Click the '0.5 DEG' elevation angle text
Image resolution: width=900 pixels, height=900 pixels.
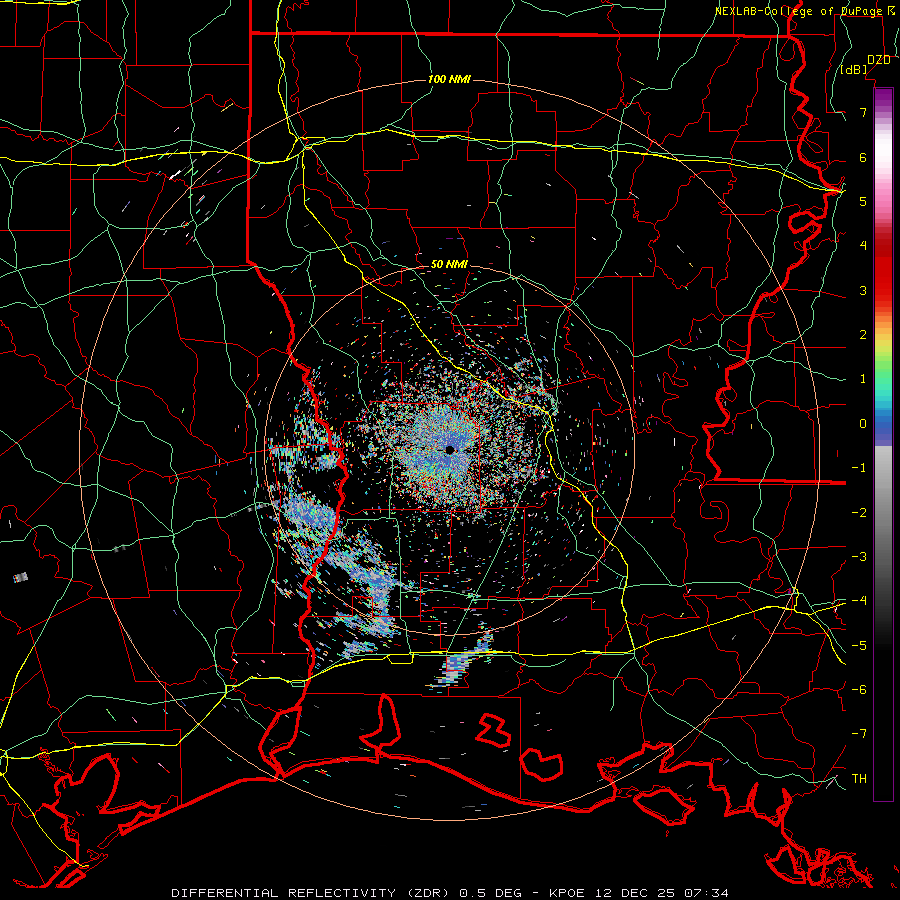pos(491,893)
